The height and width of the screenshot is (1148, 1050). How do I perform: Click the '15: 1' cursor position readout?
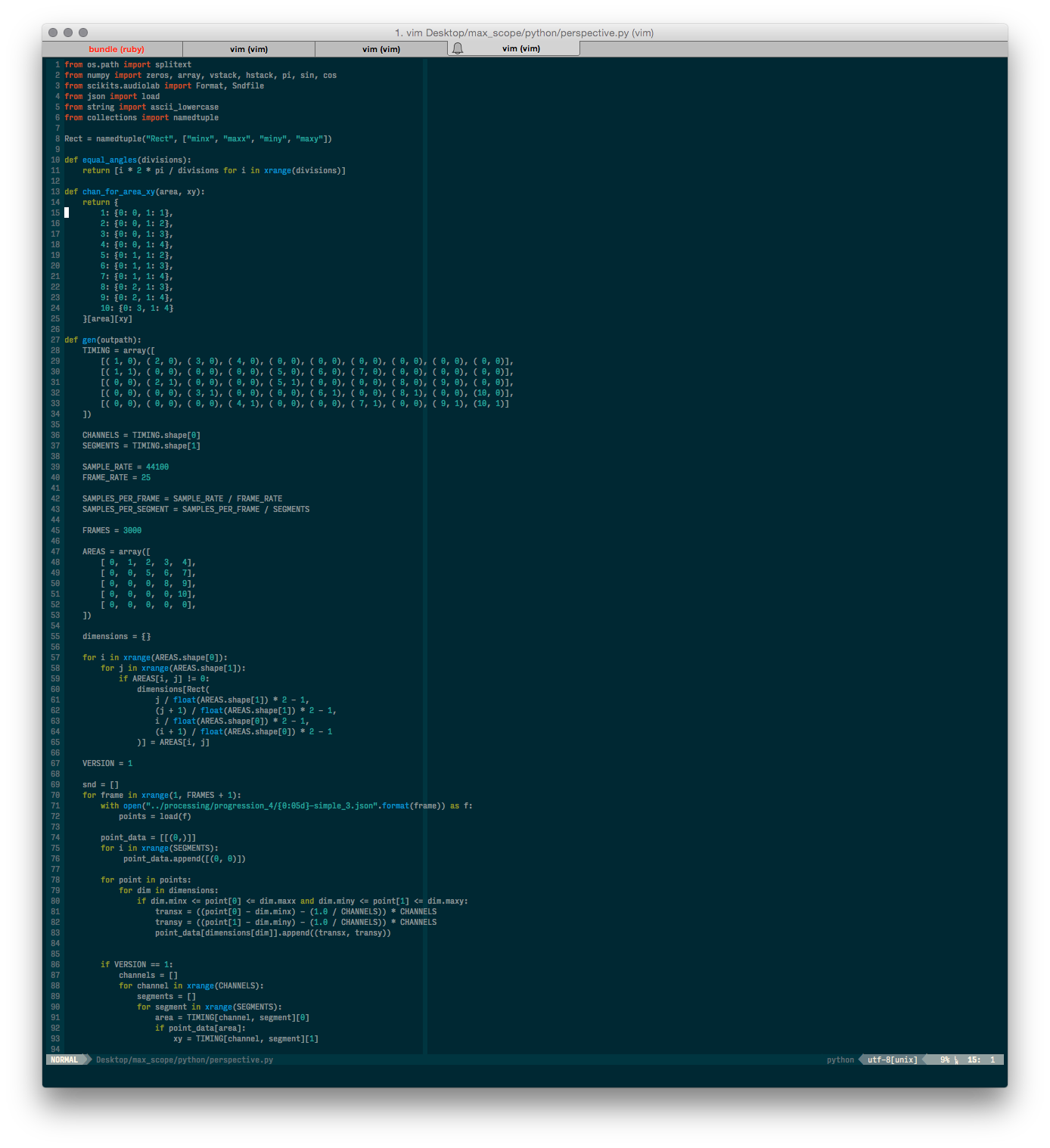[981, 1060]
